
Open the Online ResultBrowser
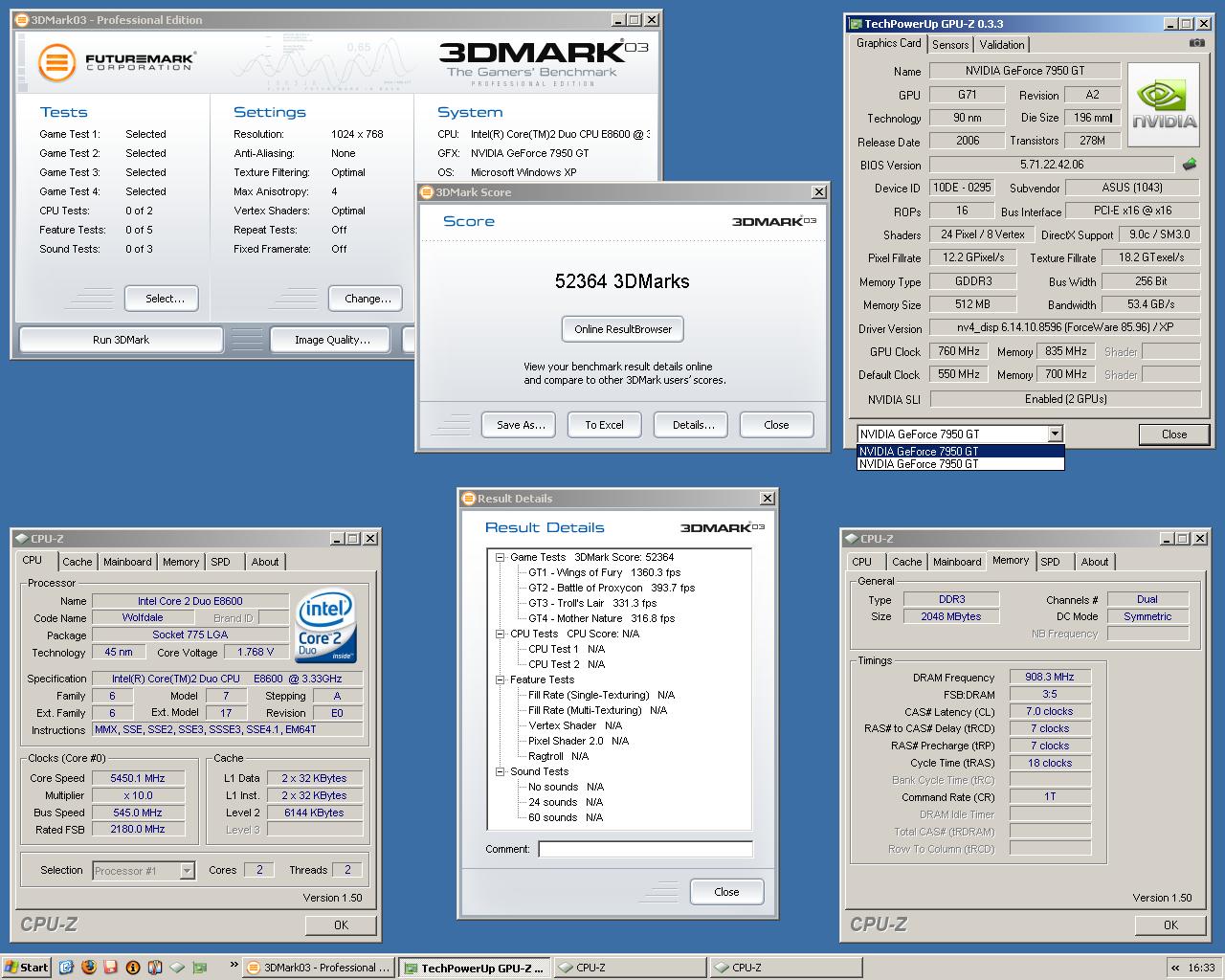pos(623,329)
